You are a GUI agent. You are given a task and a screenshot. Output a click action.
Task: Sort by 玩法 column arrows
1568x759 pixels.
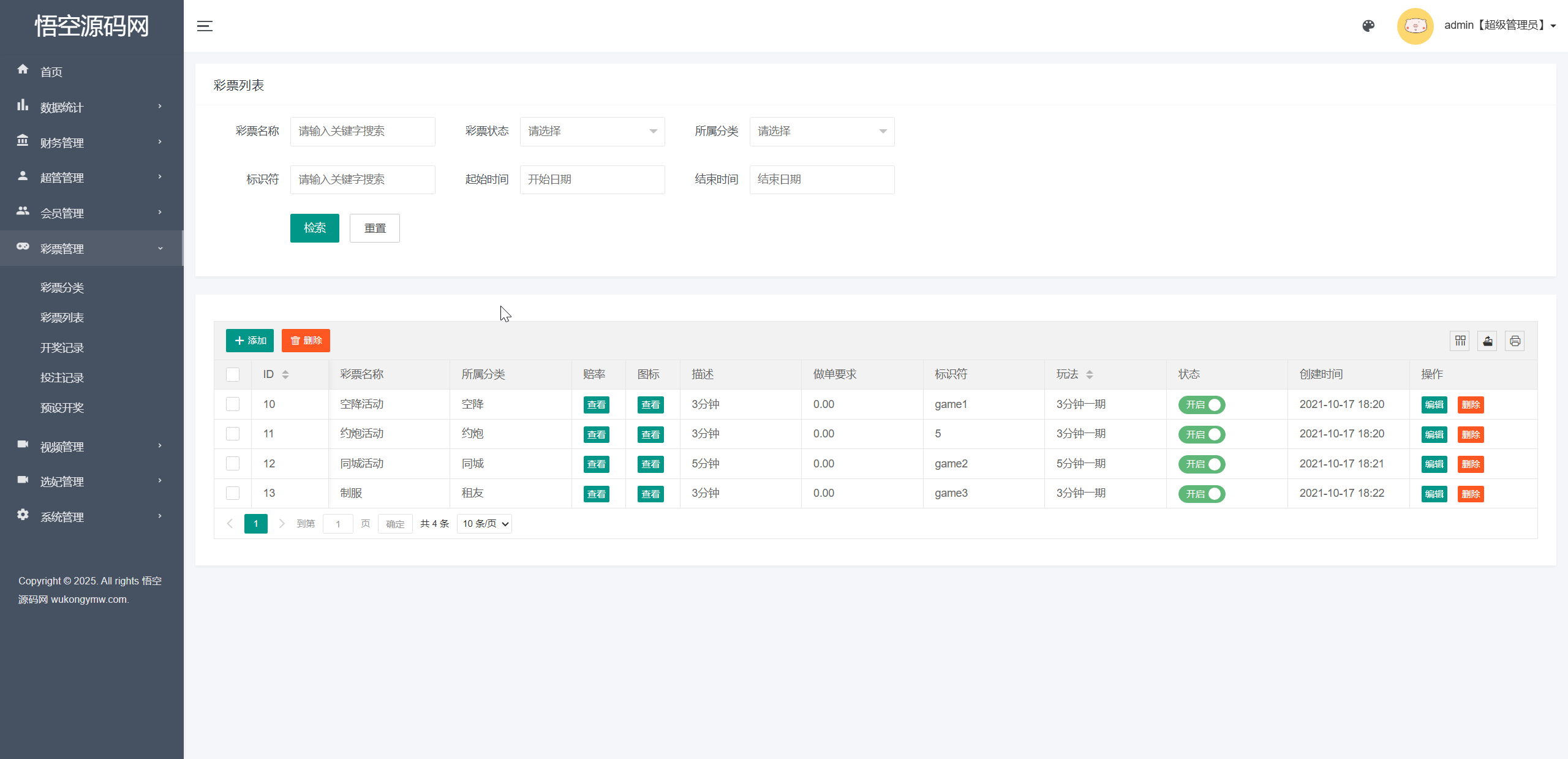pos(1090,374)
